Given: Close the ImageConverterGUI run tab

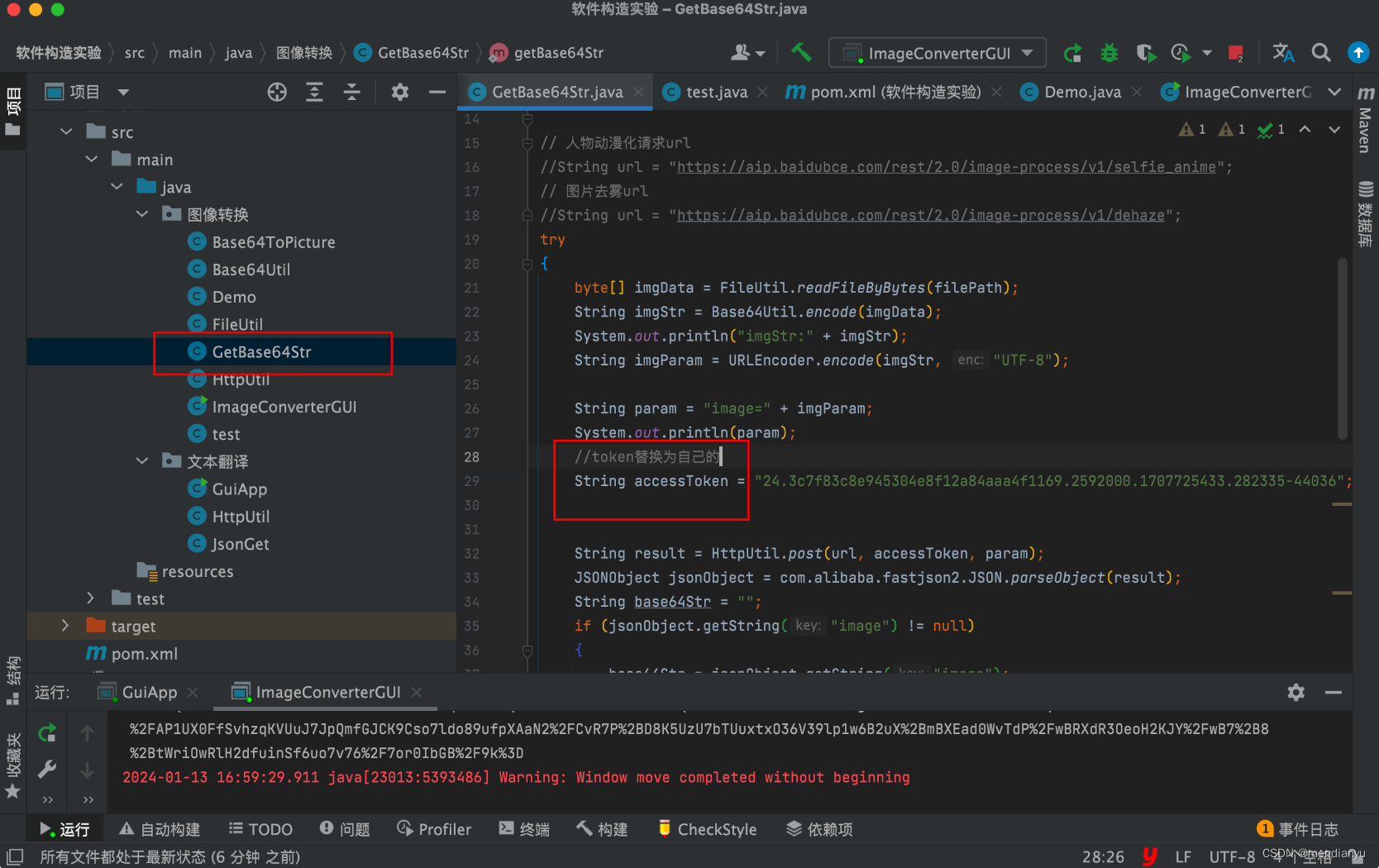Looking at the screenshot, I should (x=417, y=692).
